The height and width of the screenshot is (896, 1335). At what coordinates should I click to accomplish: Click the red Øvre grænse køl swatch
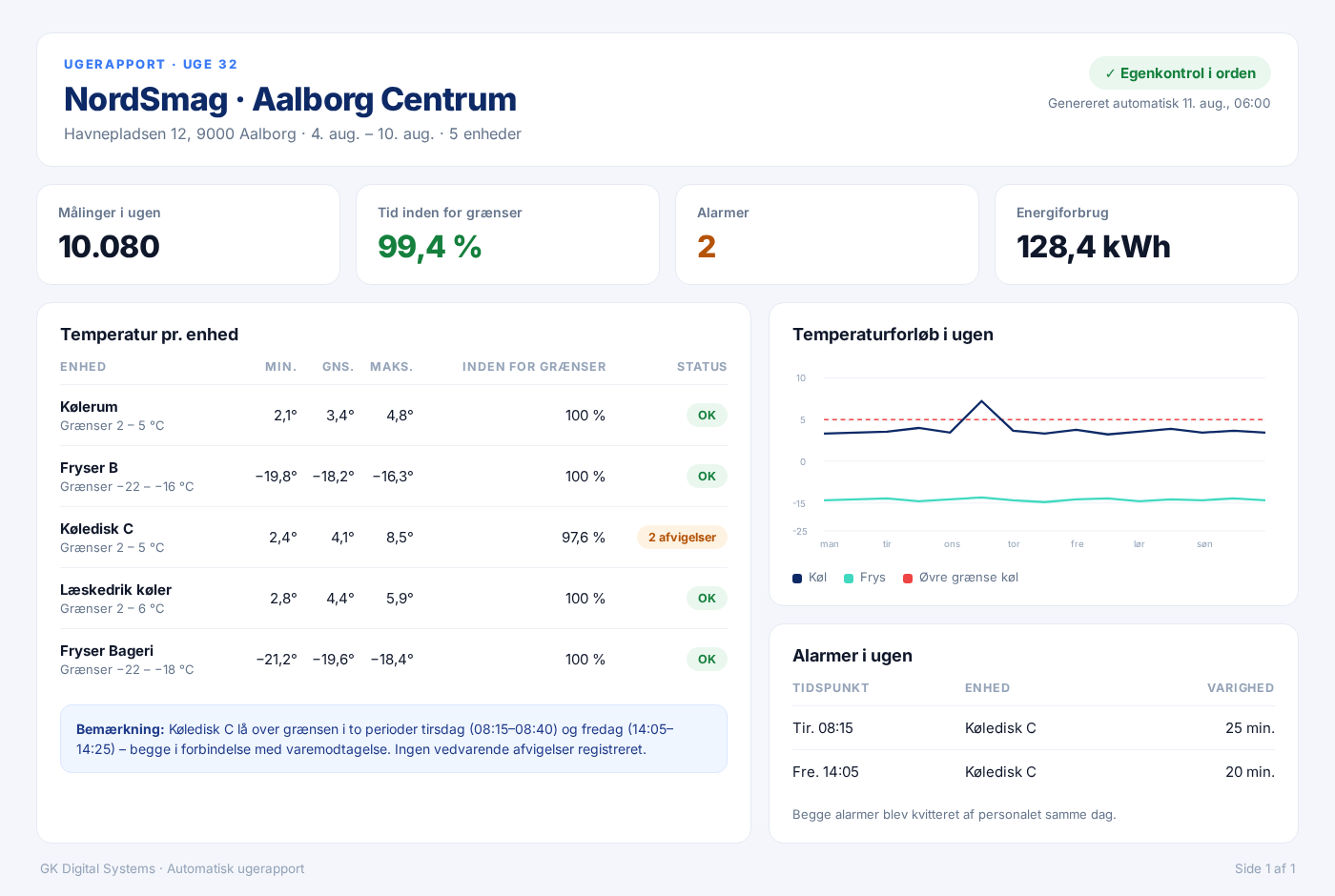(908, 579)
